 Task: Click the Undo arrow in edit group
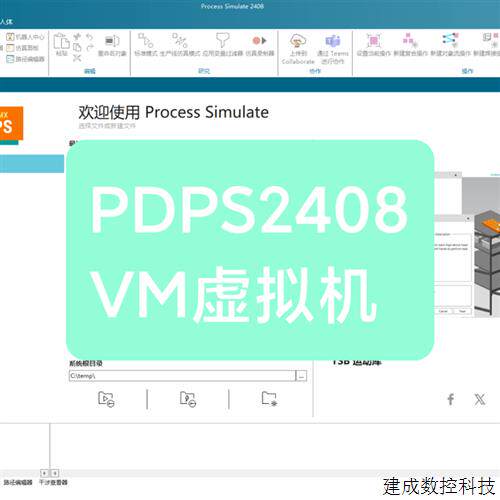[89, 37]
